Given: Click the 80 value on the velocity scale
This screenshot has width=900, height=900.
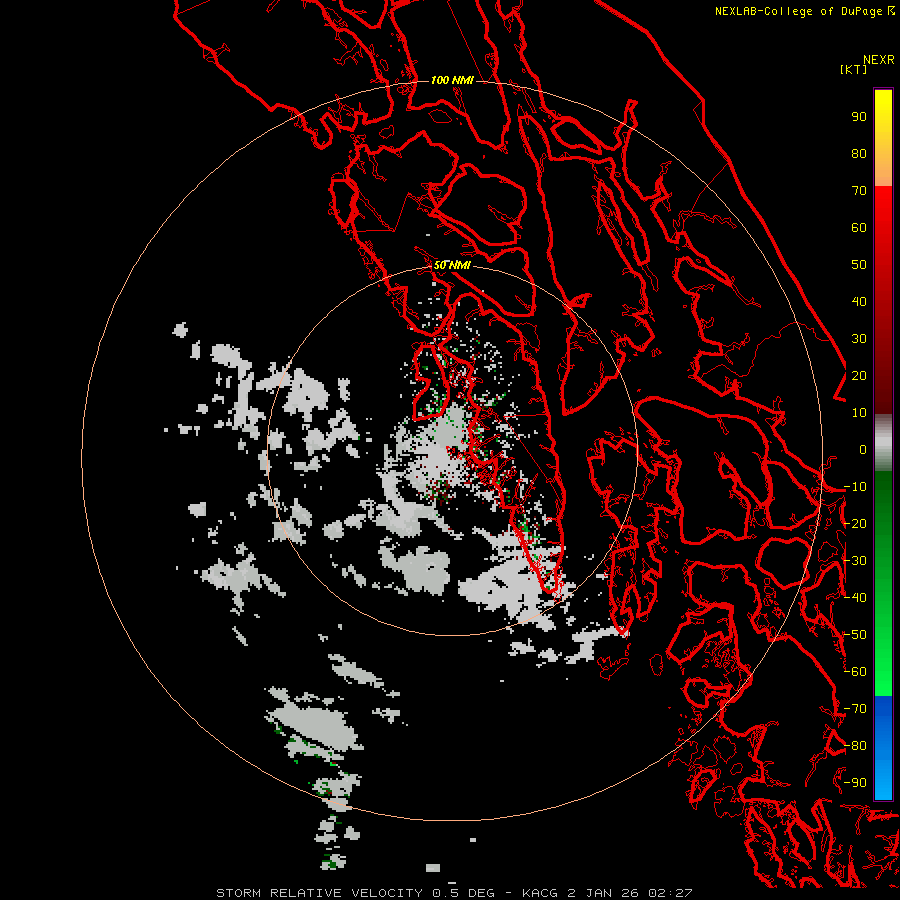Looking at the screenshot, I should [x=859, y=153].
